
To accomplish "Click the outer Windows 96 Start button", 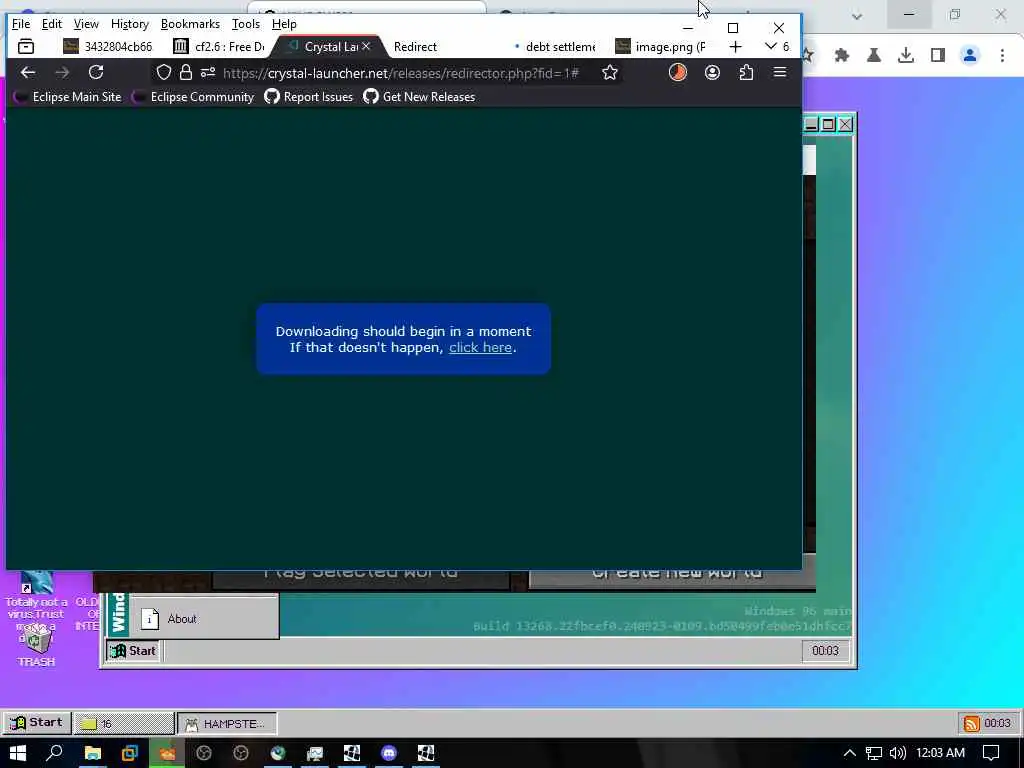I will pos(37,722).
